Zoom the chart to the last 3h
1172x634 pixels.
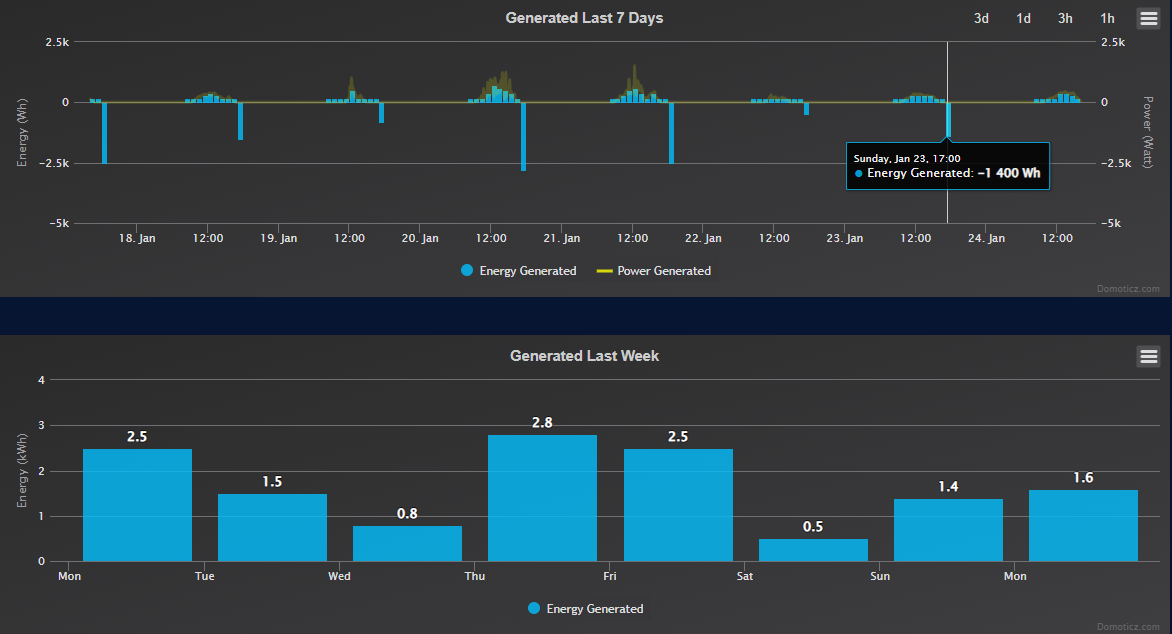(1065, 19)
